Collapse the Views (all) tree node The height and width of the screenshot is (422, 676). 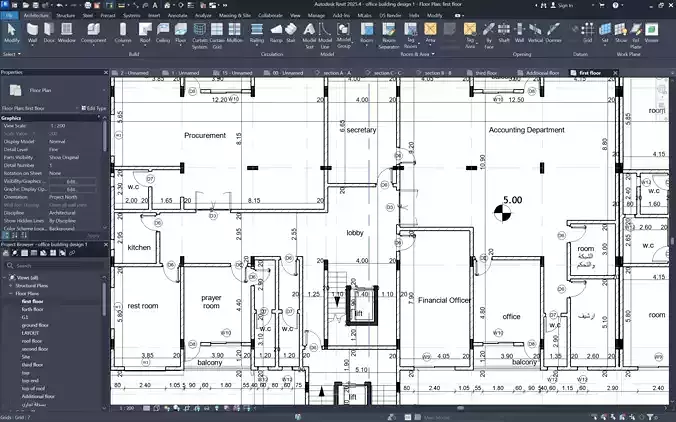point(6,278)
